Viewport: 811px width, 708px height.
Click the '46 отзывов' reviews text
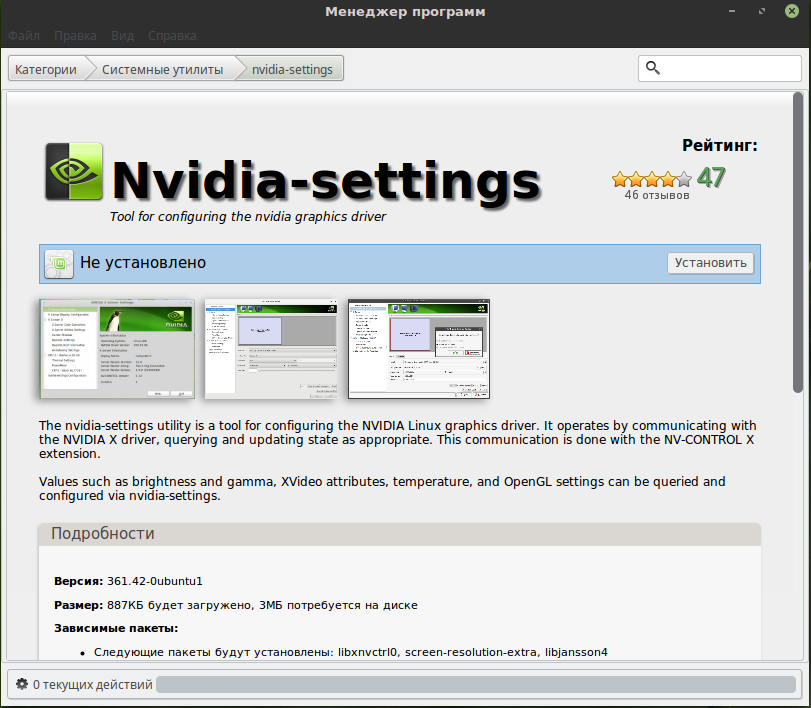pyautogui.click(x=657, y=195)
